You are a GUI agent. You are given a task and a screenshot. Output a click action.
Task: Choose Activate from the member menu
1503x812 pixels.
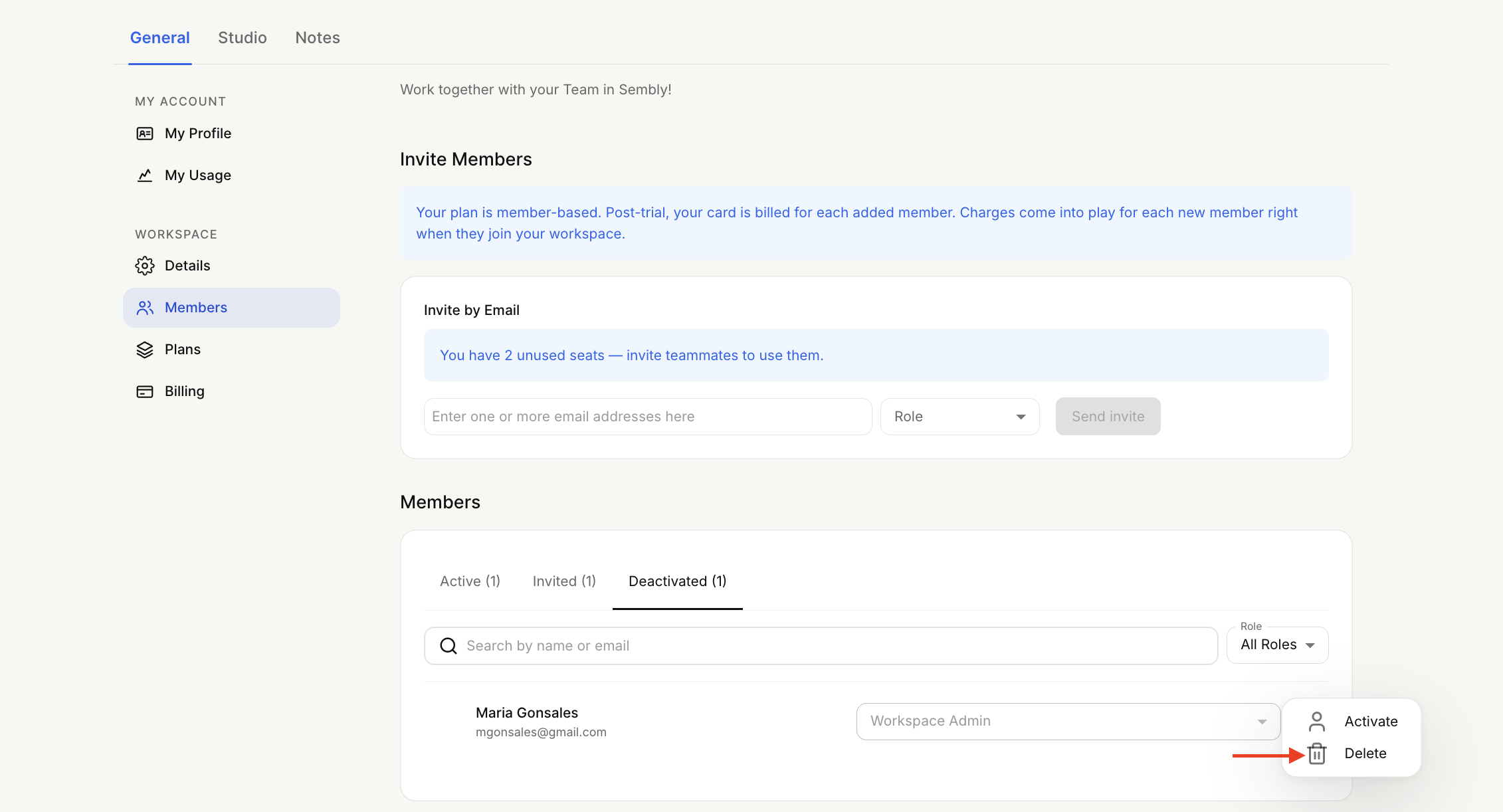[1351, 722]
